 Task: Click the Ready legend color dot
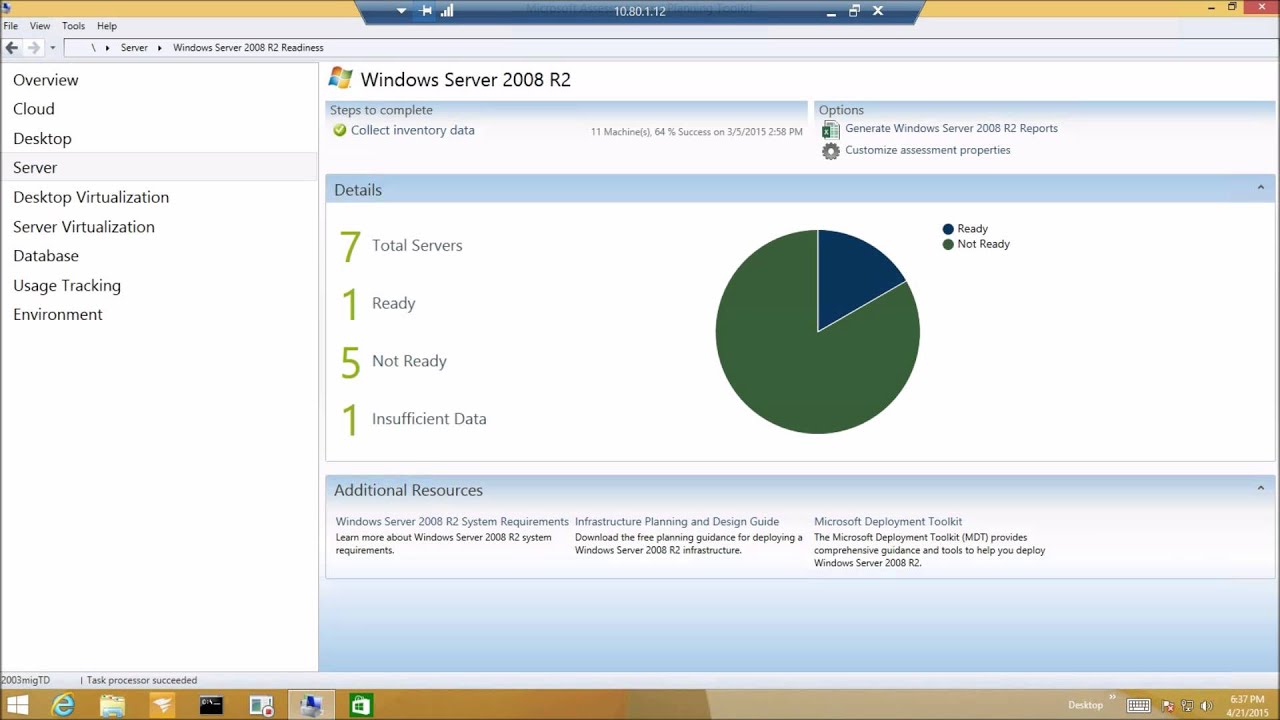[948, 229]
